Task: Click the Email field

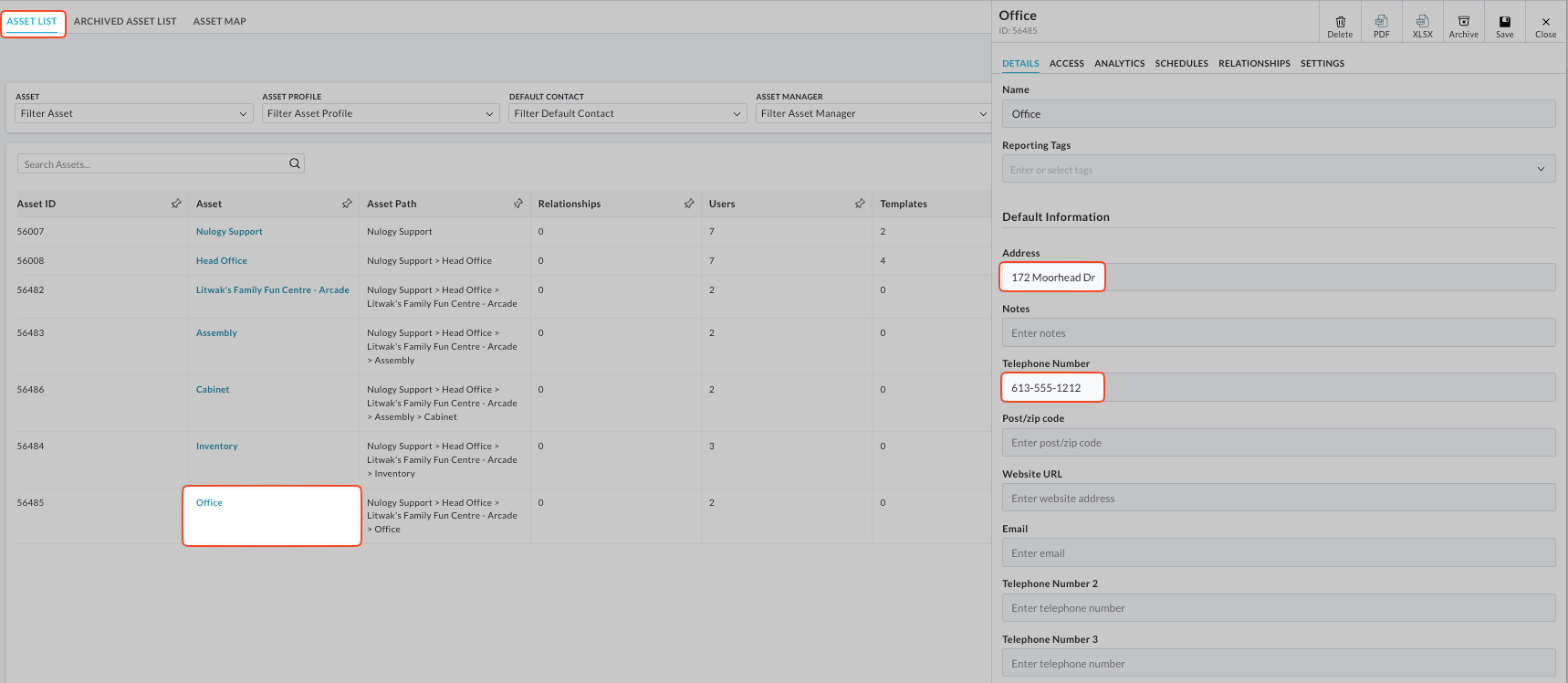Action: coord(1279,553)
